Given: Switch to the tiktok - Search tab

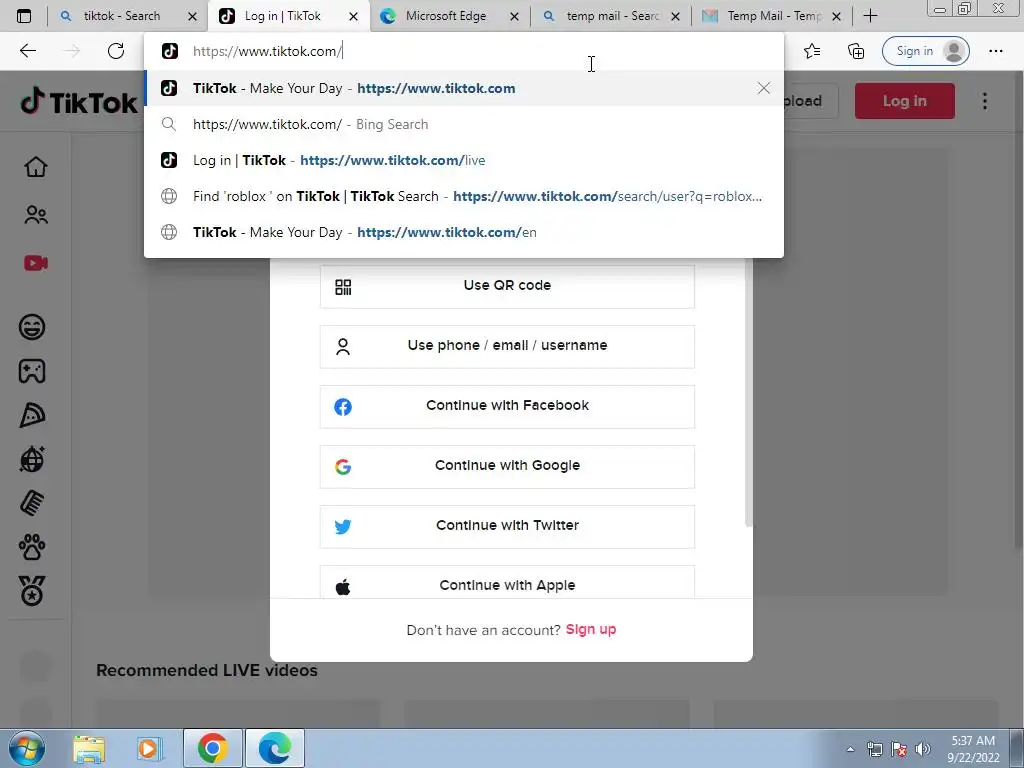Looking at the screenshot, I should click(x=120, y=16).
